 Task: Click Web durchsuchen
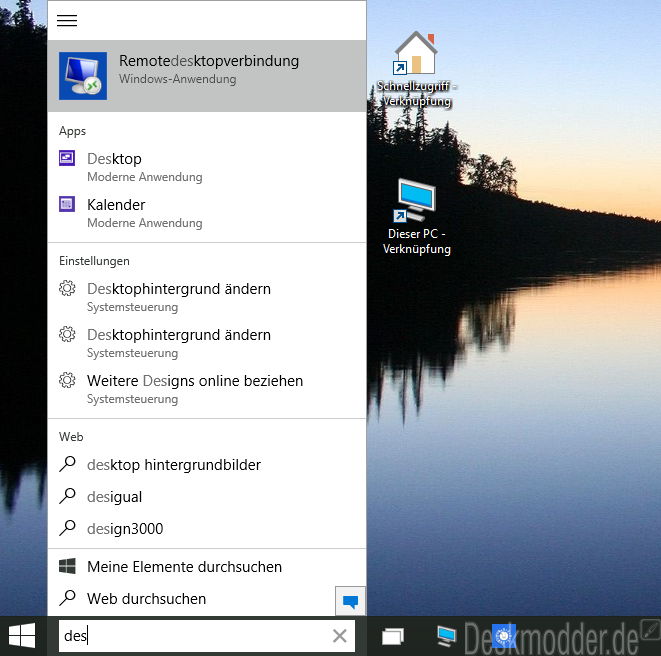coord(191,599)
